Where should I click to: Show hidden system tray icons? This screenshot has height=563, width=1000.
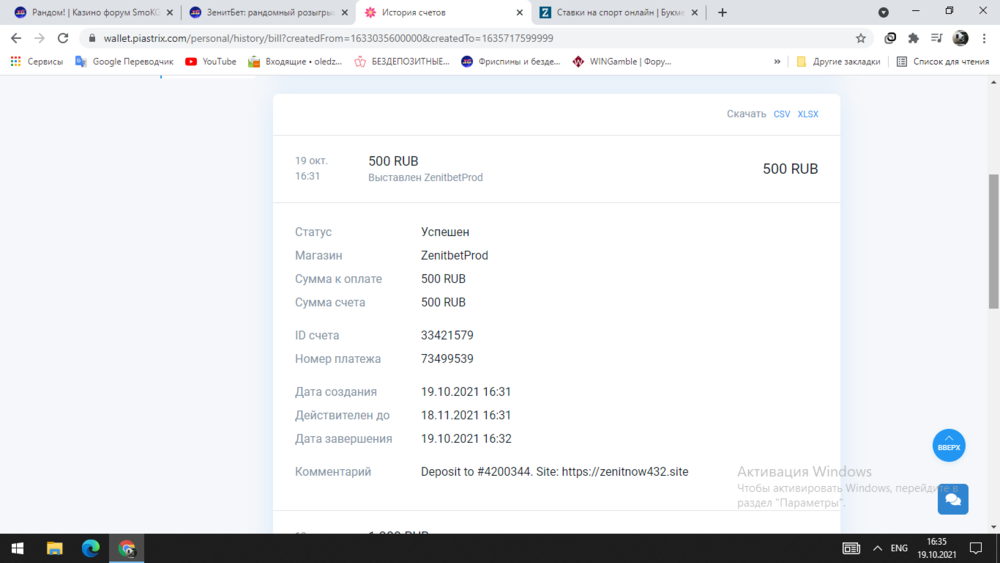pos(878,548)
